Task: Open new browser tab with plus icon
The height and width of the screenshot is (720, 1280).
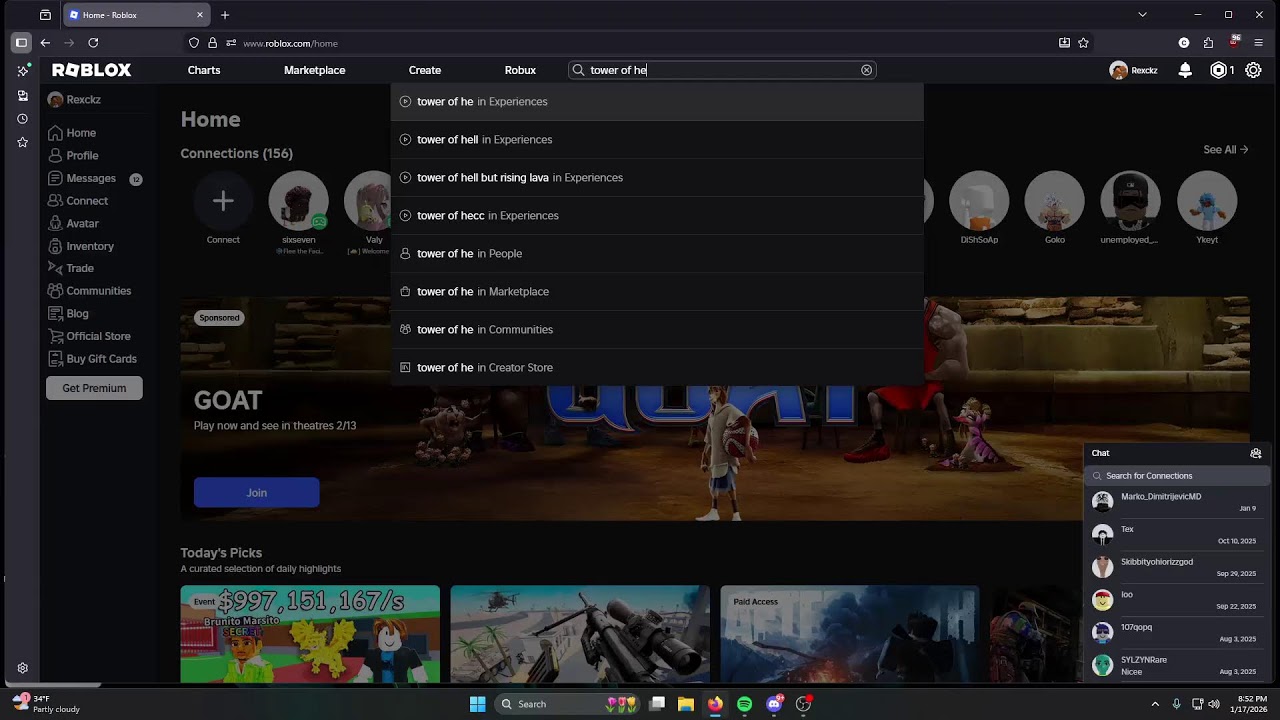Action: click(225, 15)
